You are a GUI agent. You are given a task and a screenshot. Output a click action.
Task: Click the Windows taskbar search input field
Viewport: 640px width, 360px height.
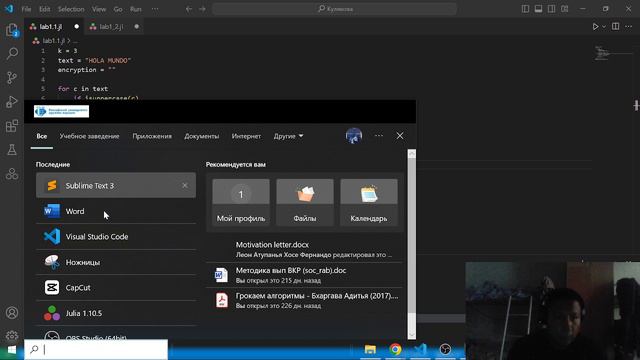point(96,350)
